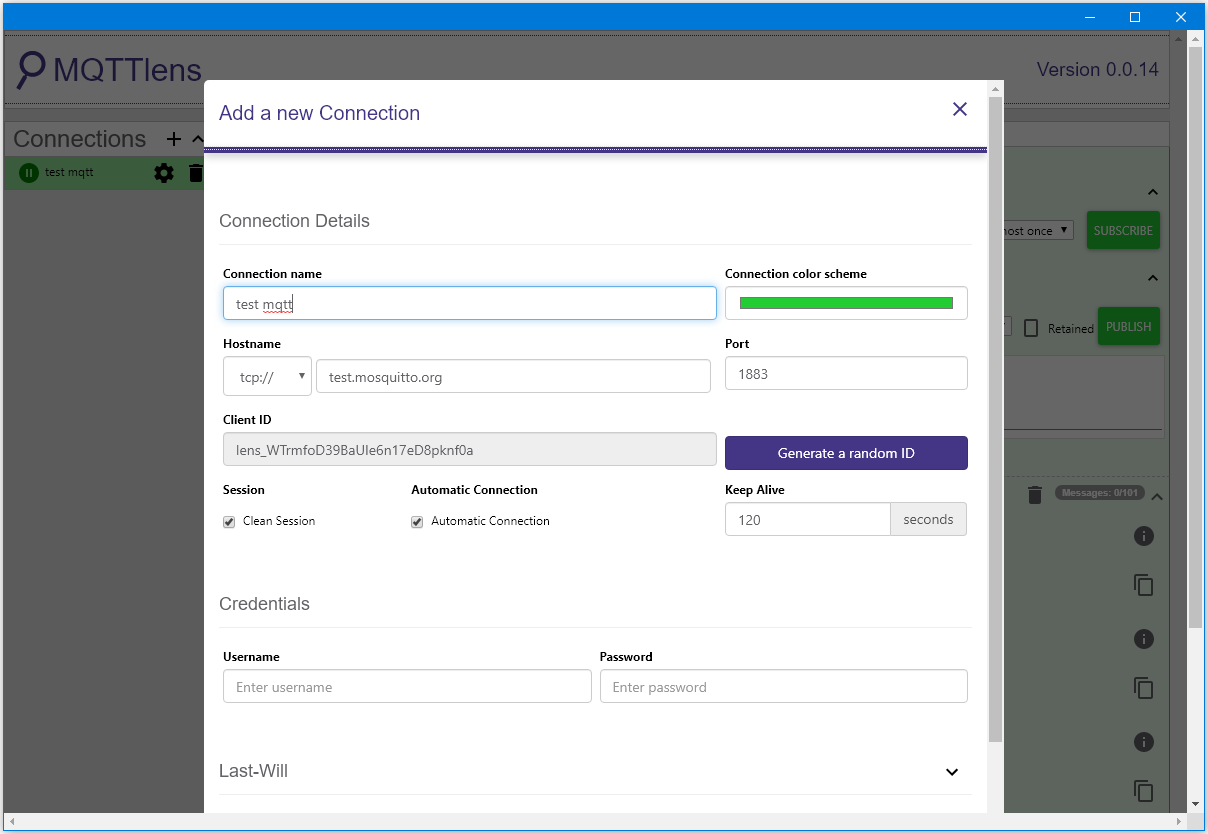Click the Keep Alive value field
Image resolution: width=1208 pixels, height=834 pixels.
[x=808, y=519]
